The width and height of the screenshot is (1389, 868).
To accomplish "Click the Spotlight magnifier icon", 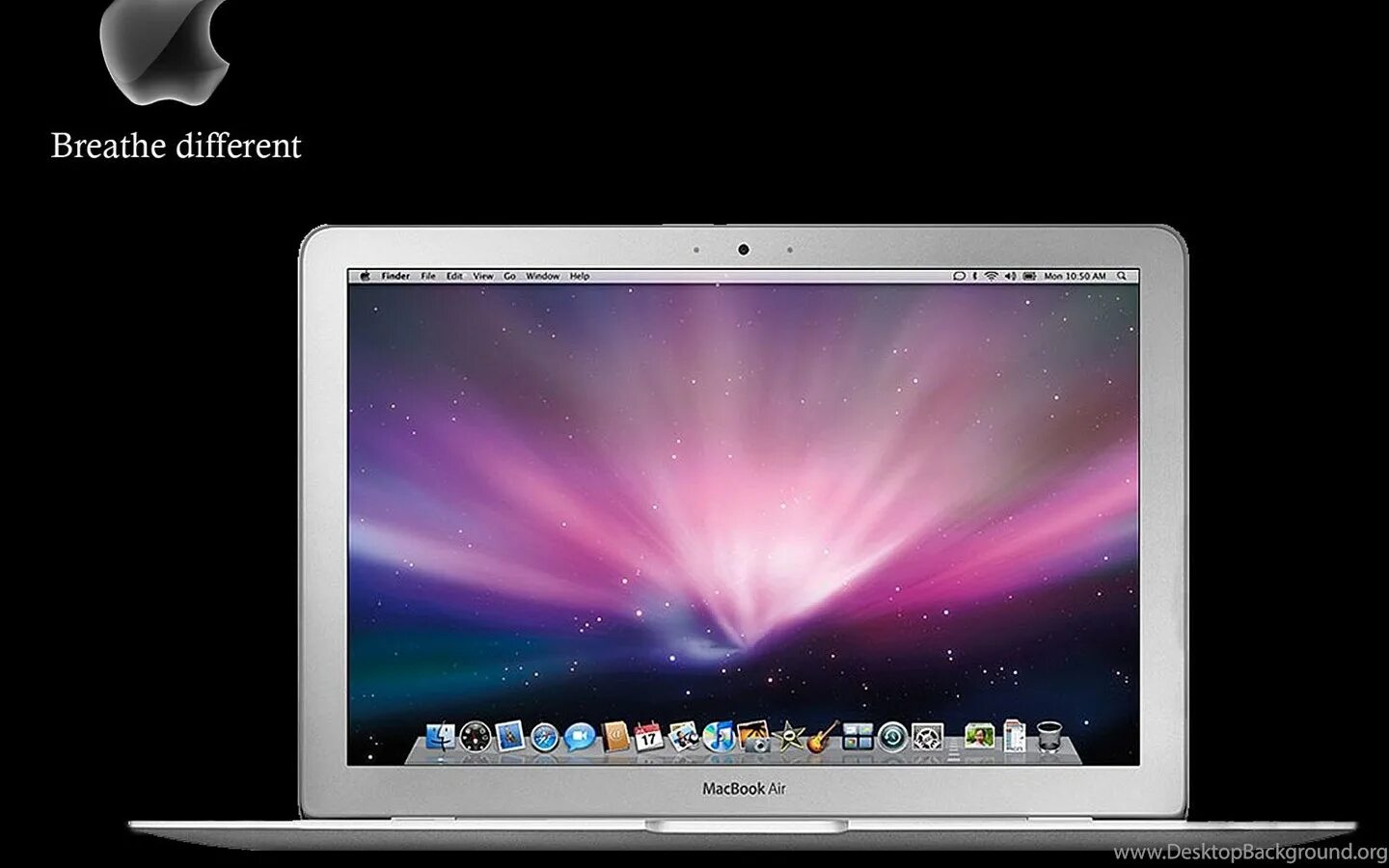I will [1122, 276].
